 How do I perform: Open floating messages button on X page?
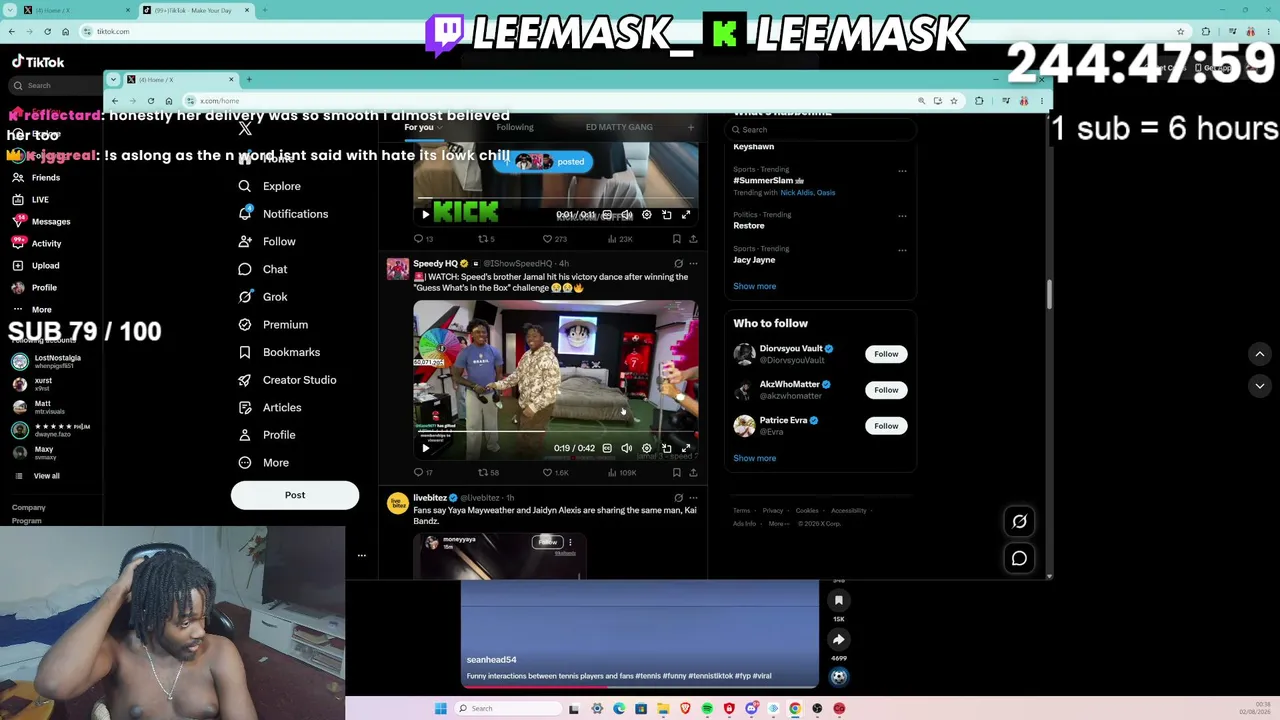tap(1019, 558)
